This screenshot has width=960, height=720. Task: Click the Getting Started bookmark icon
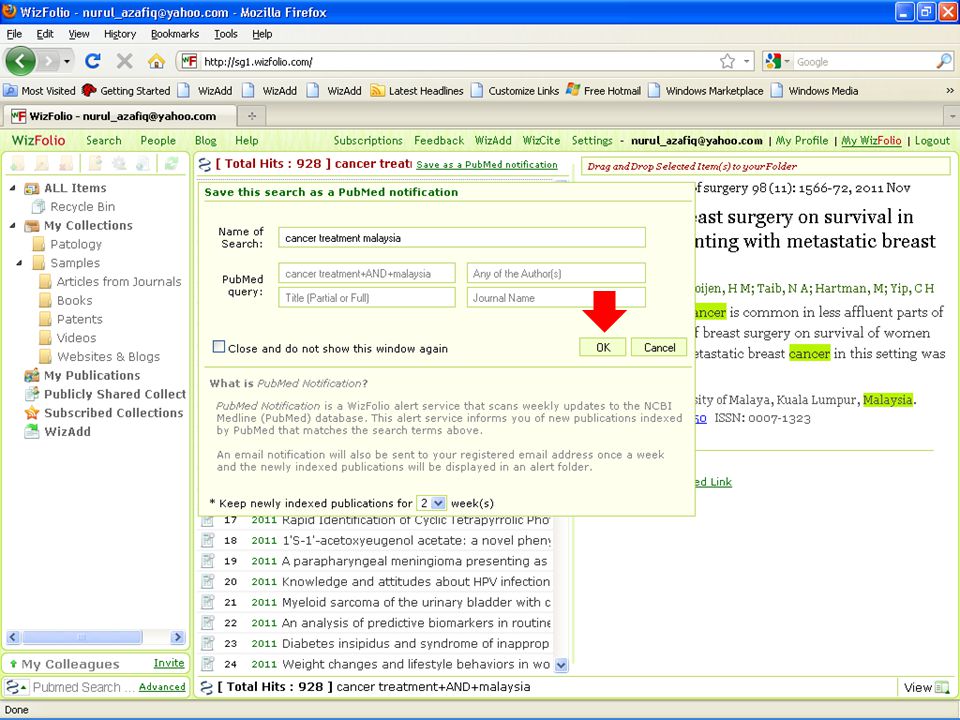pyautogui.click(x=89, y=91)
